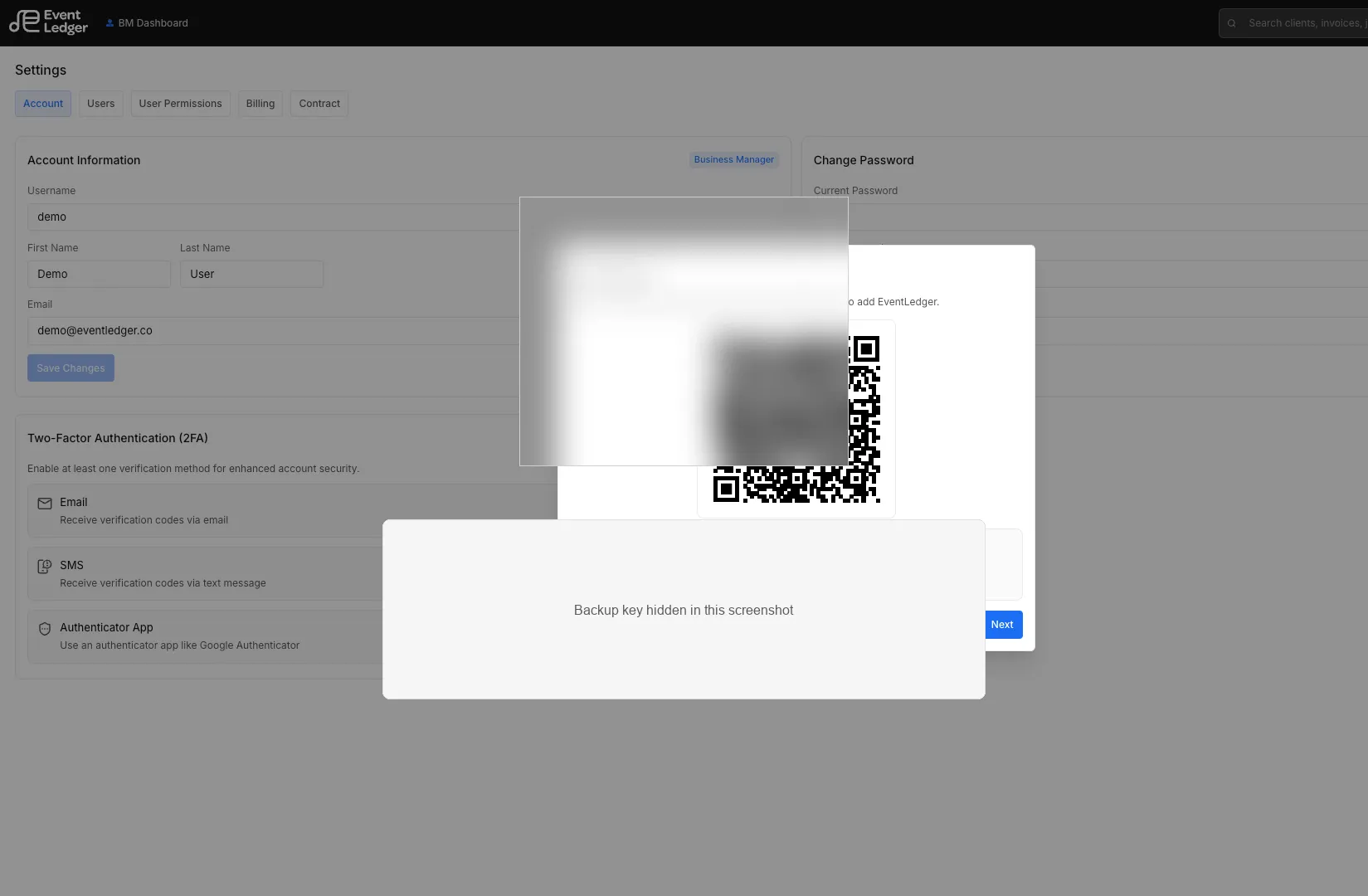Click the Change Password heading
Viewport: 1368px width, 896px height.
point(864,160)
